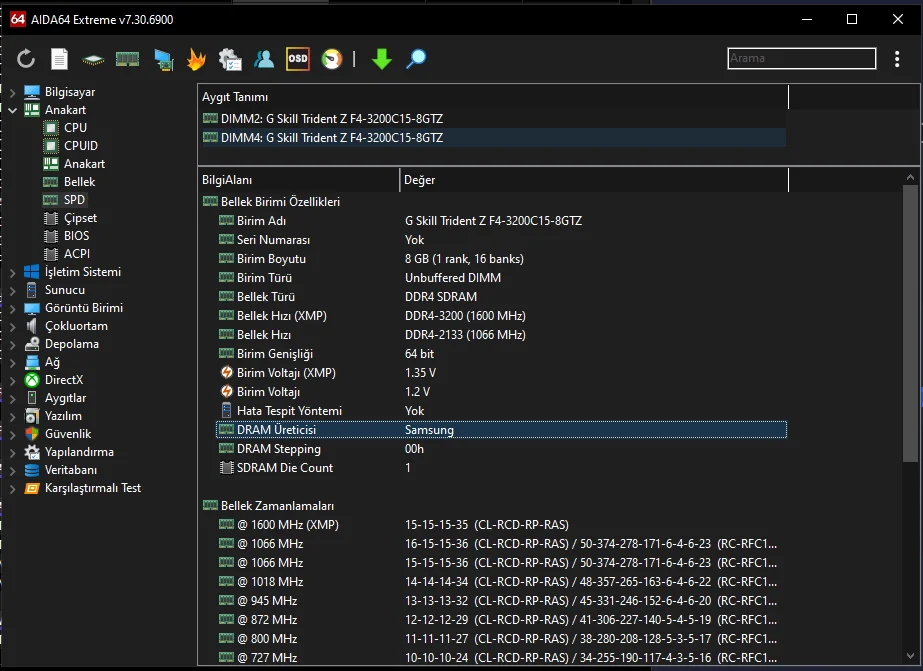Select the @ 1018 MHz timing row
923x671 pixels.
pyautogui.click(x=502, y=582)
